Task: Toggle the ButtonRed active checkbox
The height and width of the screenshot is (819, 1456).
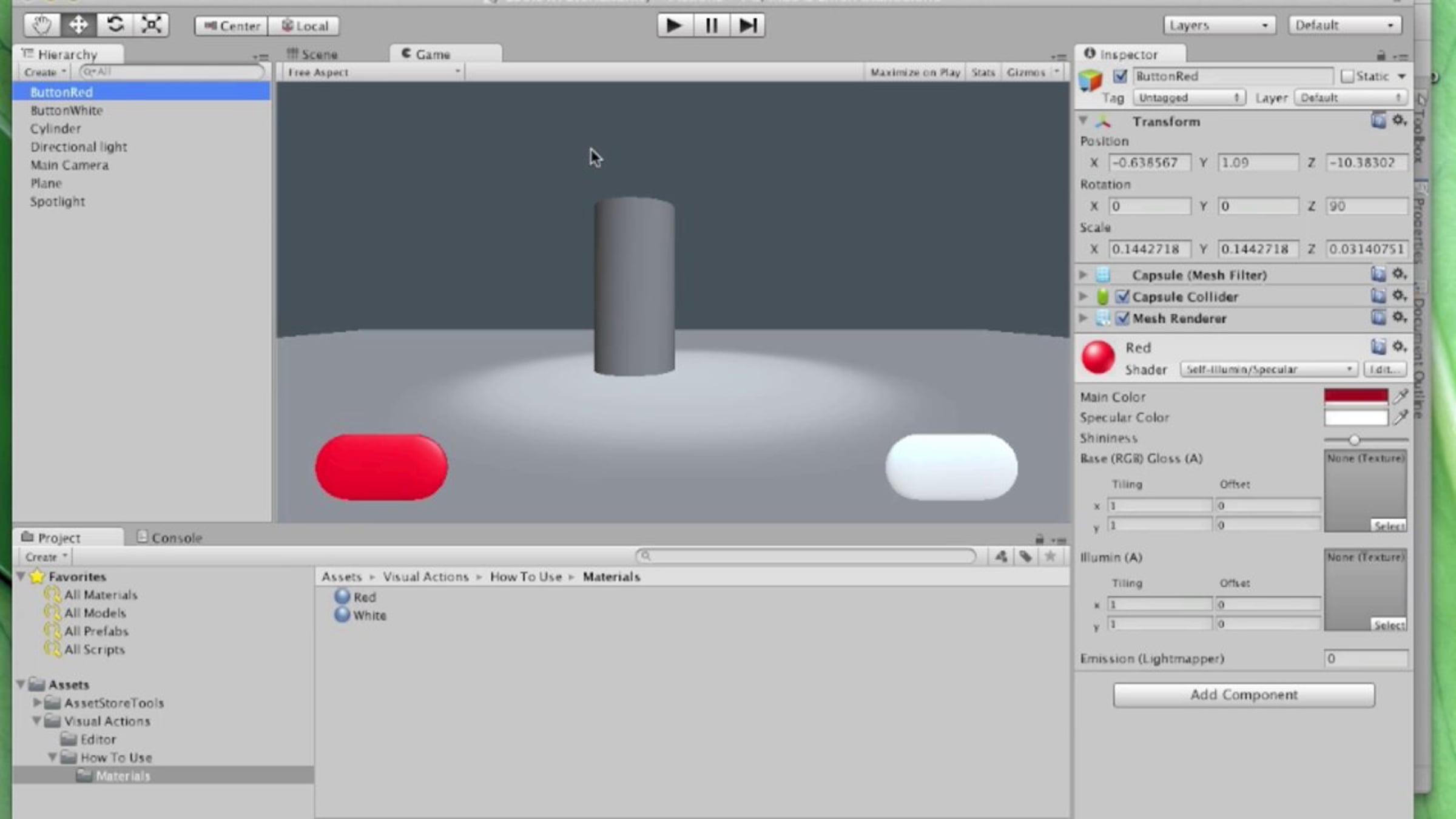Action: pyautogui.click(x=1120, y=76)
